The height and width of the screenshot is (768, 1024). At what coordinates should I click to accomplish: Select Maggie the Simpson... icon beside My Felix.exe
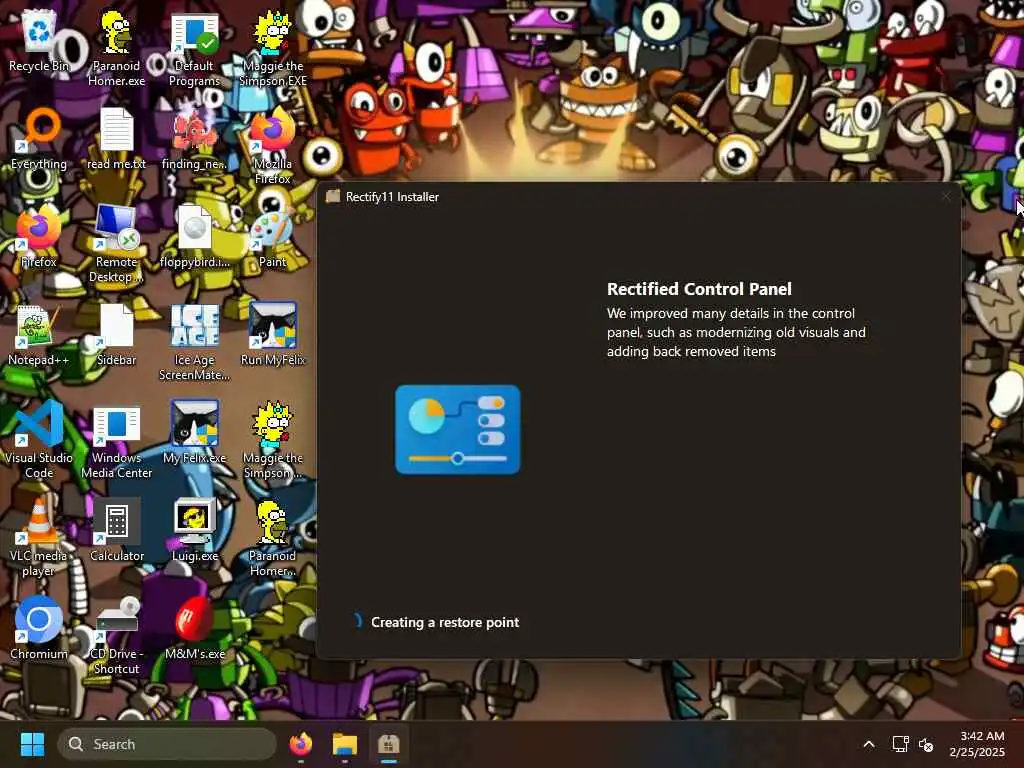point(272,440)
